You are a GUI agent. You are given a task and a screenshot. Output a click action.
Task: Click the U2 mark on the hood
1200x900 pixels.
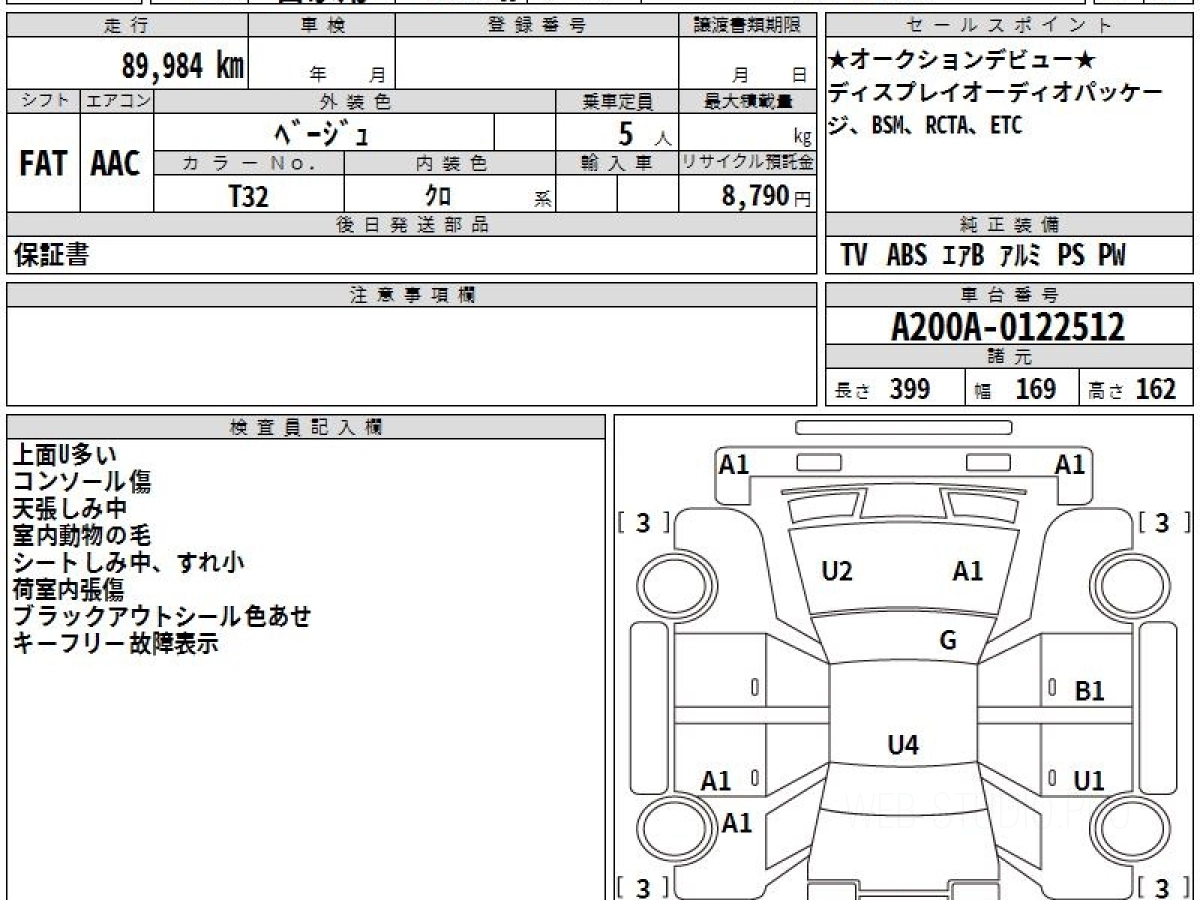click(x=837, y=572)
